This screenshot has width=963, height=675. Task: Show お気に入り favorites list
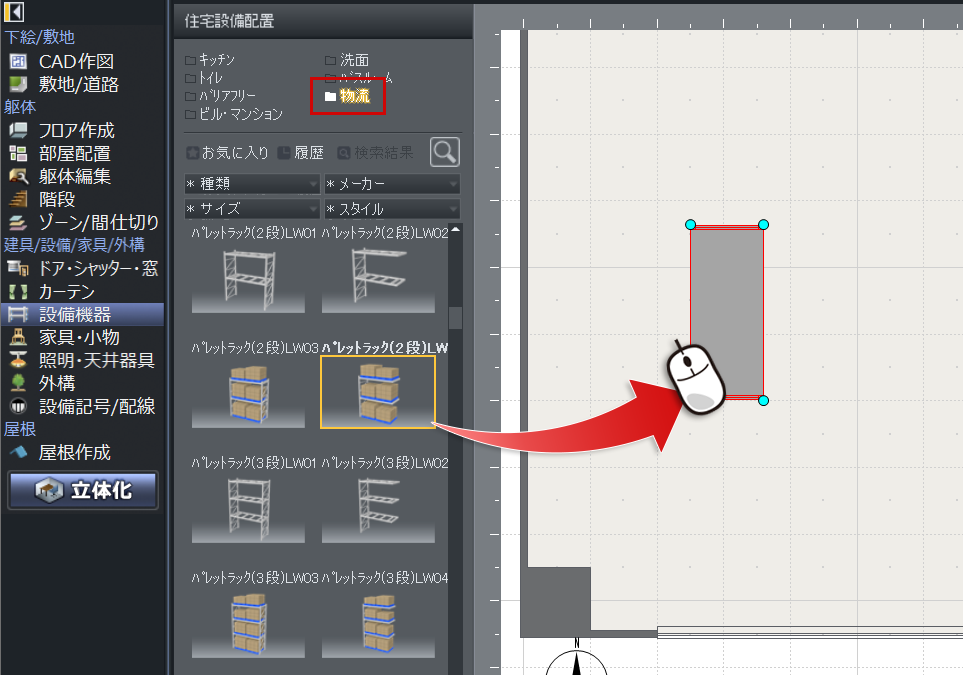point(227,153)
